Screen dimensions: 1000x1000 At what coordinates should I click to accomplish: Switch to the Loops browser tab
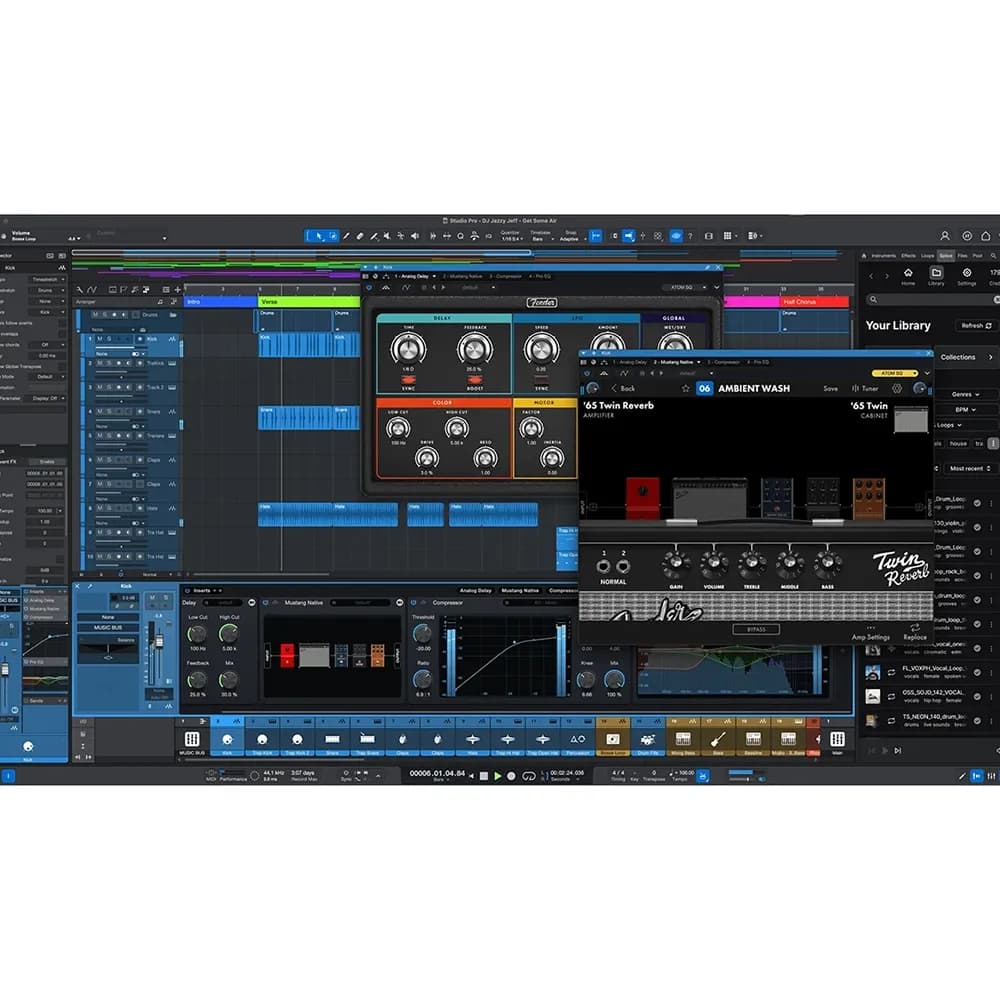coord(927,256)
